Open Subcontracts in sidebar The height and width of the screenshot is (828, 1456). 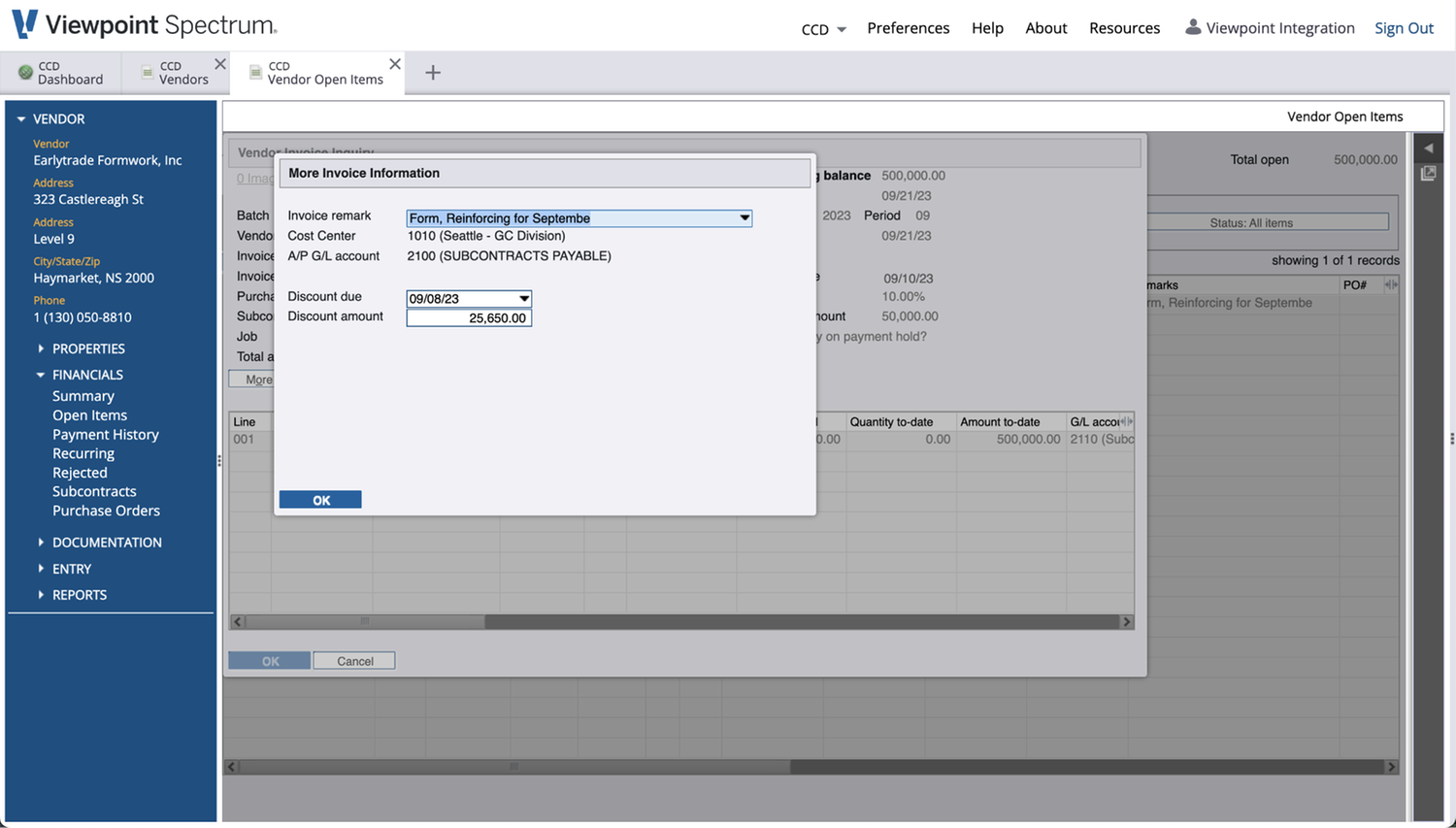coord(94,491)
